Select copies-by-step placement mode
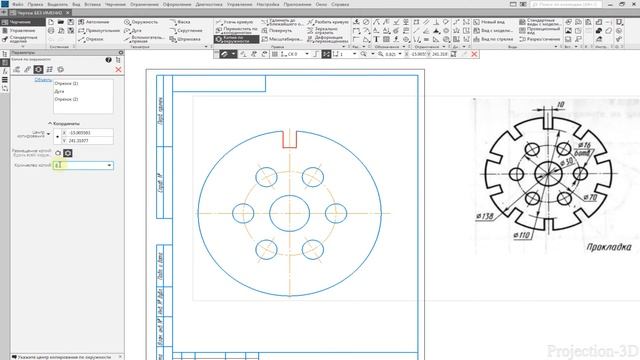The height and width of the screenshot is (360, 640). coord(58,153)
